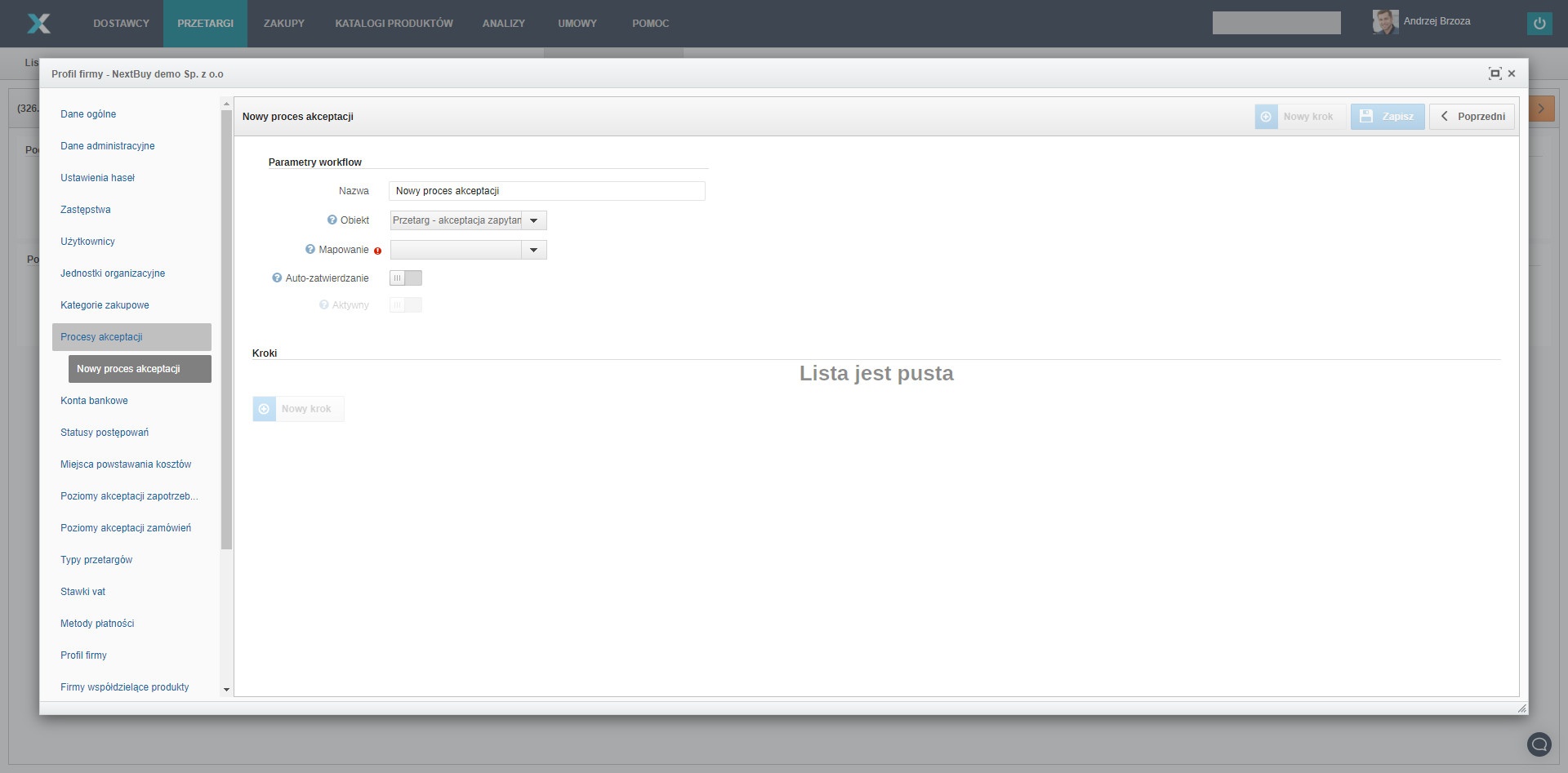Click the power logout icon
This screenshot has width=1568, height=773.
pyautogui.click(x=1539, y=24)
